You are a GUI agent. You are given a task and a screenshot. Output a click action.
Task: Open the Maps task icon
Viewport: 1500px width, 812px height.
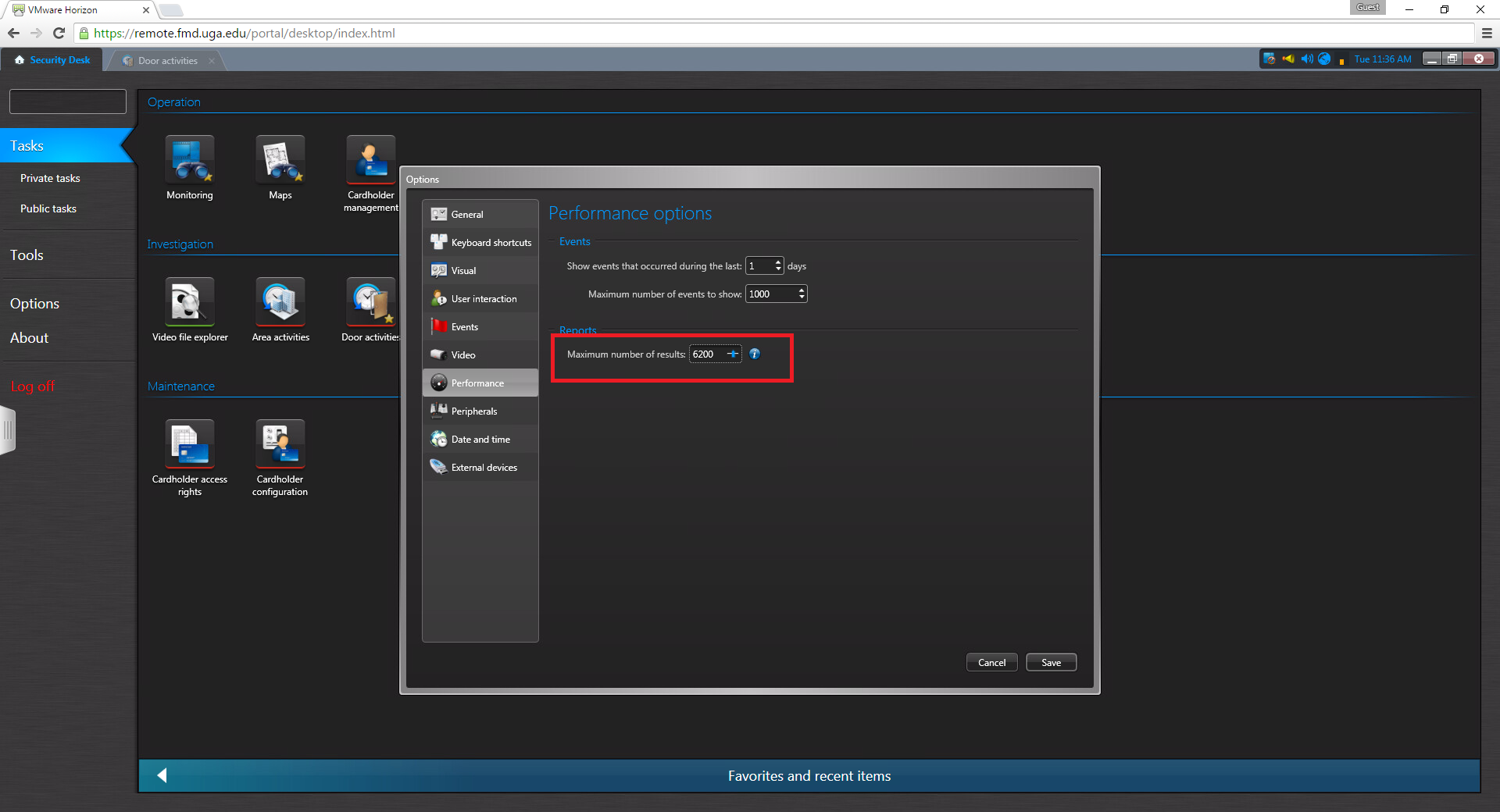[x=280, y=160]
